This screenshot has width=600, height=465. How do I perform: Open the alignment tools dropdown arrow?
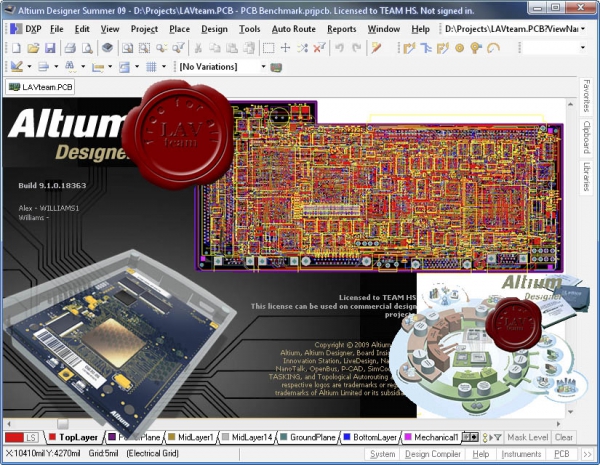[56, 67]
